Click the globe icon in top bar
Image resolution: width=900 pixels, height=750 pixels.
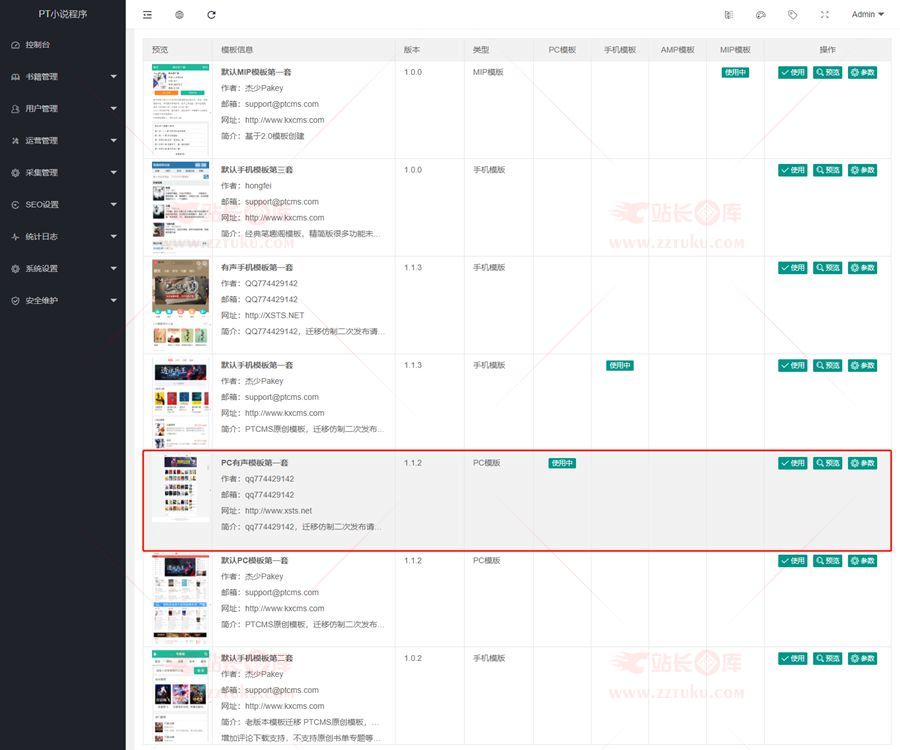tap(179, 15)
